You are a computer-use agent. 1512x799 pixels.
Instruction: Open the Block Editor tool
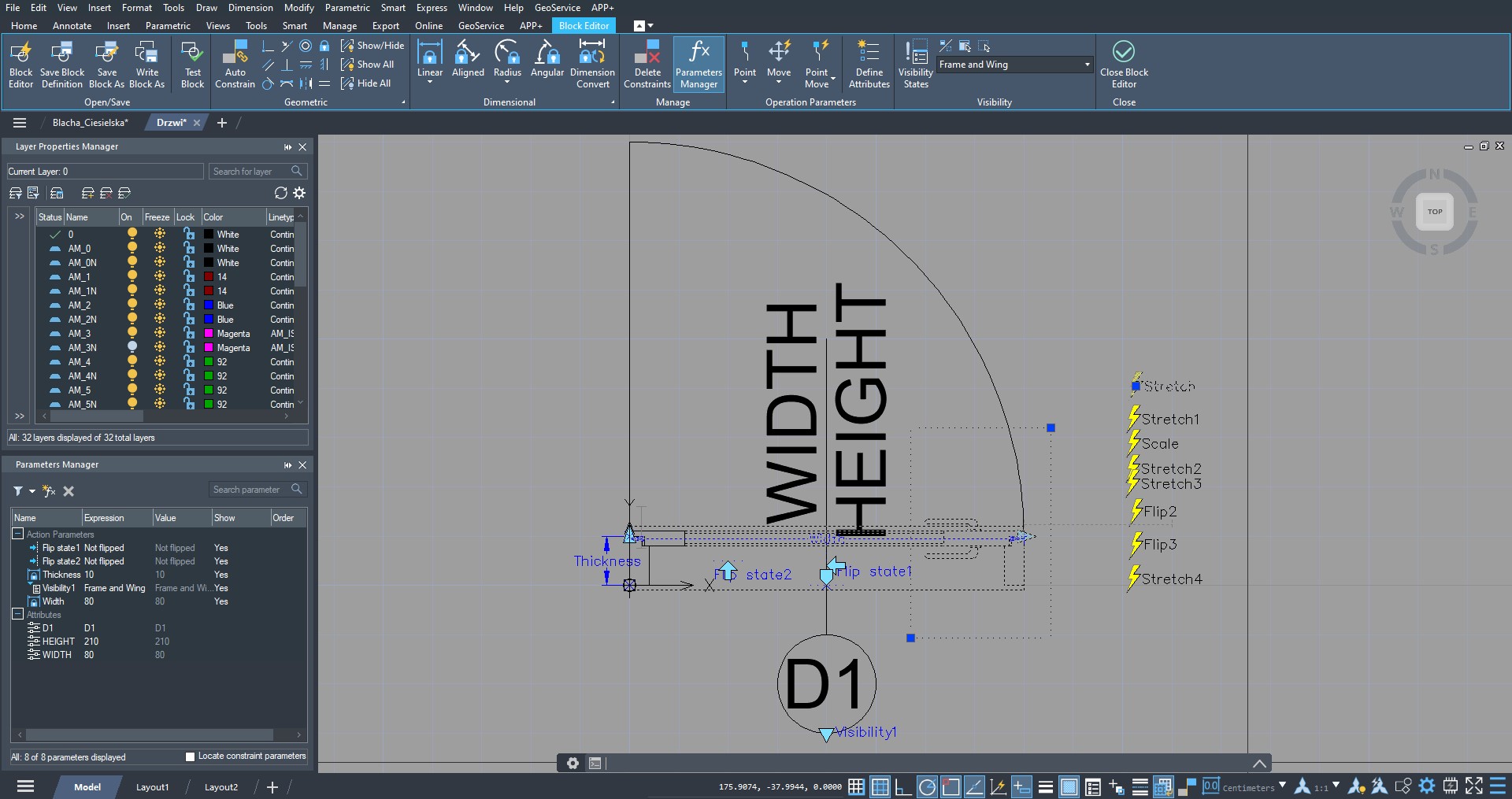20,65
